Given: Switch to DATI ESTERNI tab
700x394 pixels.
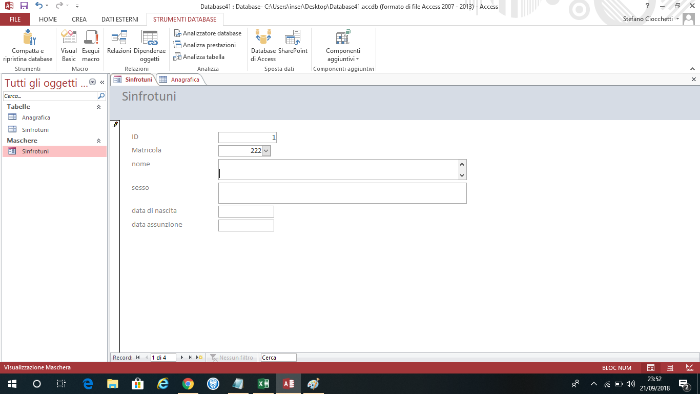Looking at the screenshot, I should (120, 20).
